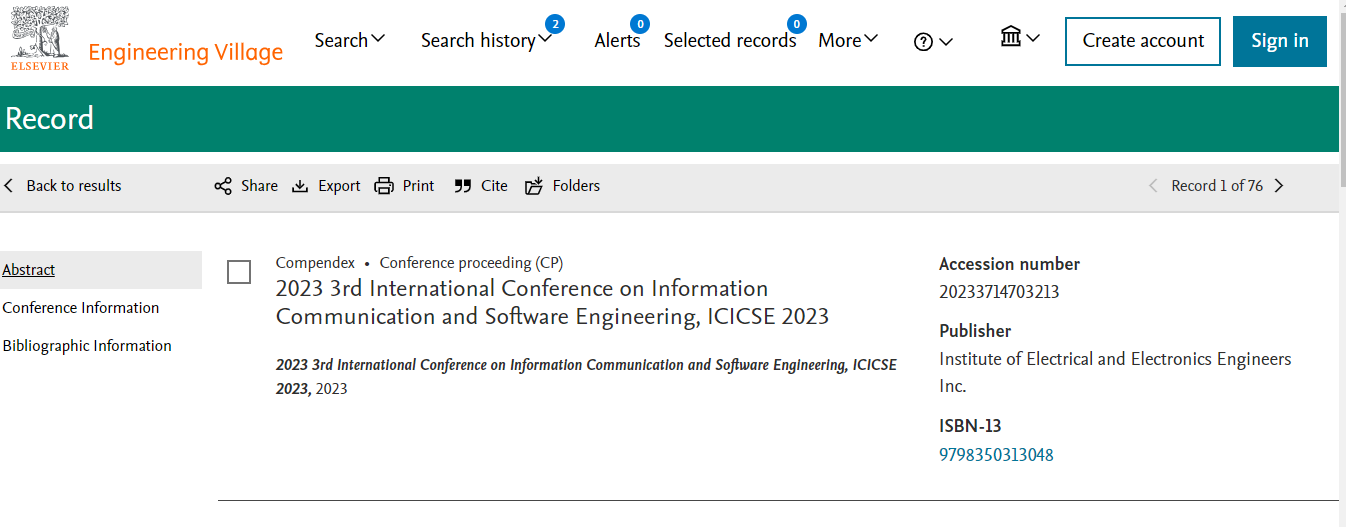
Task: Click the Folders icon
Action: (x=534, y=186)
